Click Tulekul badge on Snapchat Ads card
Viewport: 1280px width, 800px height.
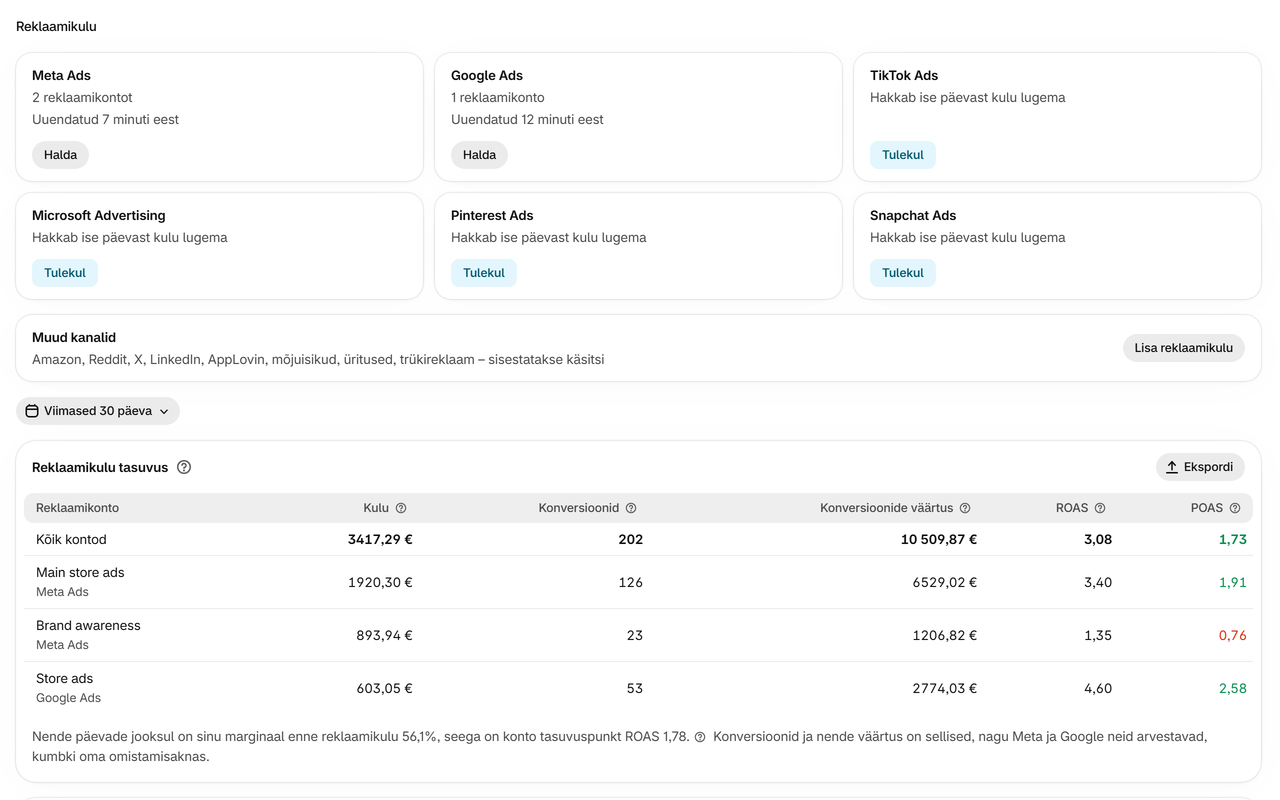click(x=903, y=273)
